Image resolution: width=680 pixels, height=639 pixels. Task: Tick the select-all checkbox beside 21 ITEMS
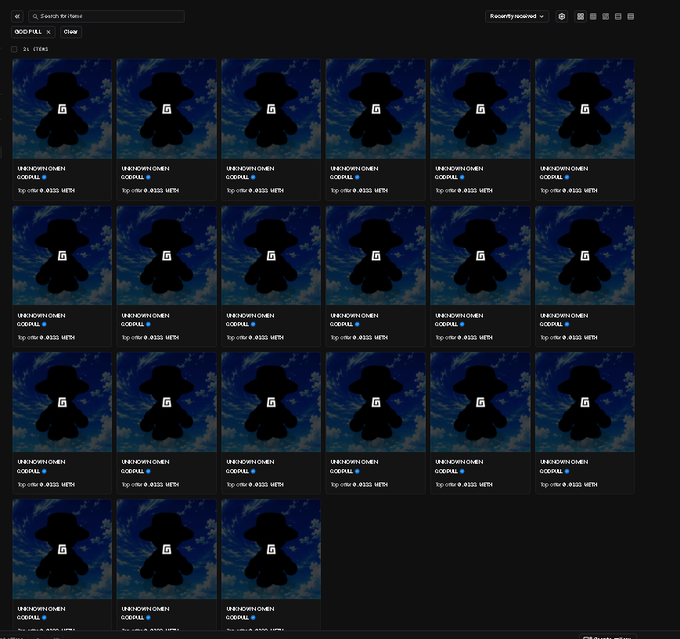pos(14,49)
